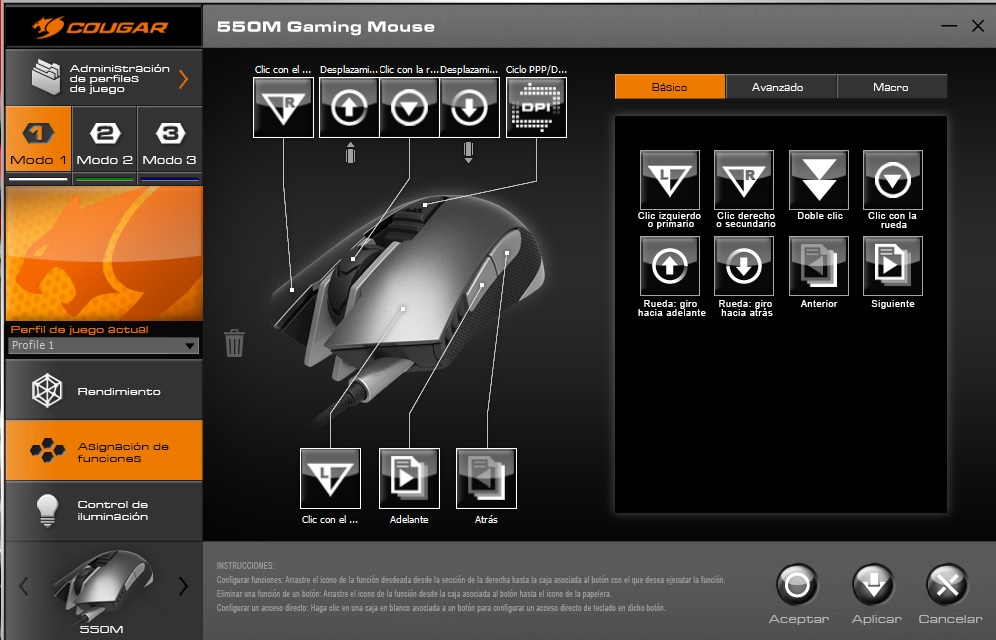Click the Anterior function icon
Screen dimensions: 996x640
point(818,266)
